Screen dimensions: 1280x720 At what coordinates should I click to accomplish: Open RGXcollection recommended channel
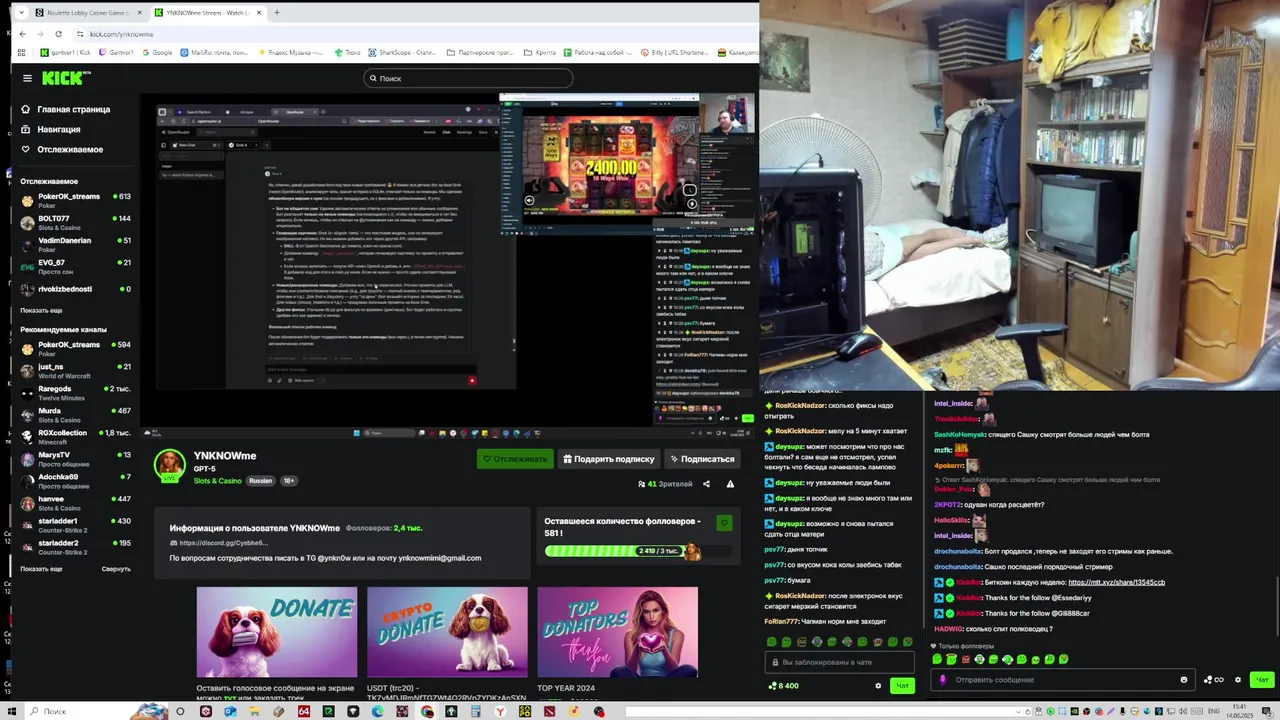76,436
